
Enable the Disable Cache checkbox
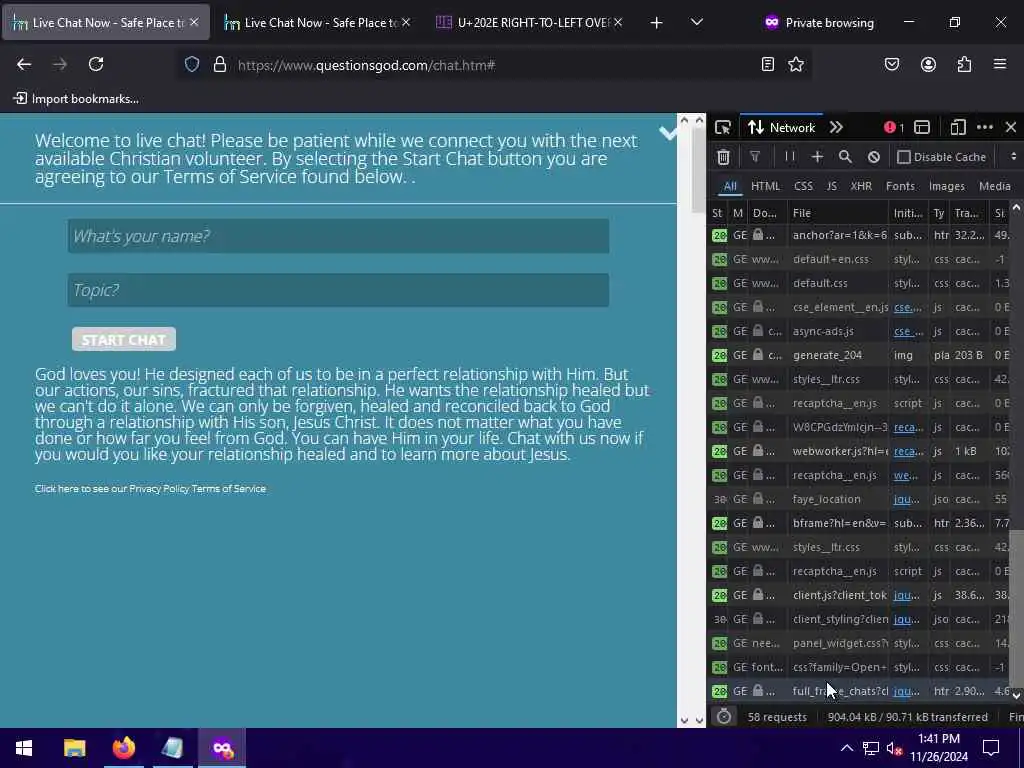click(903, 157)
